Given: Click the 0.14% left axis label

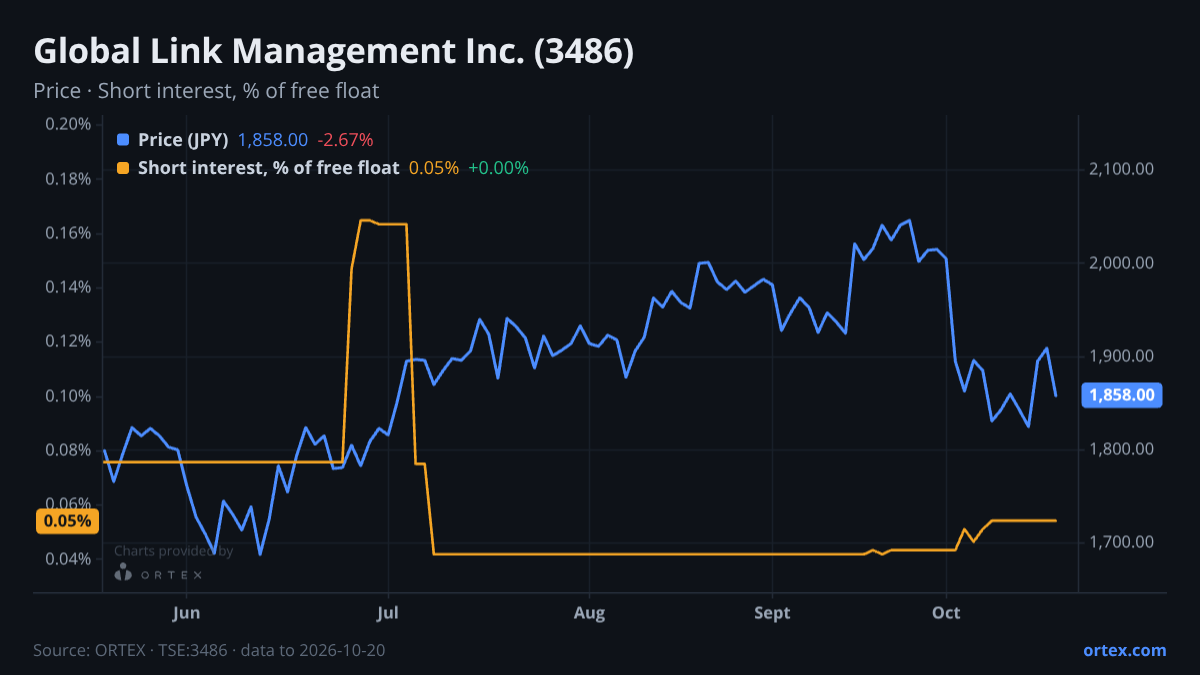Looking at the screenshot, I should [68, 287].
